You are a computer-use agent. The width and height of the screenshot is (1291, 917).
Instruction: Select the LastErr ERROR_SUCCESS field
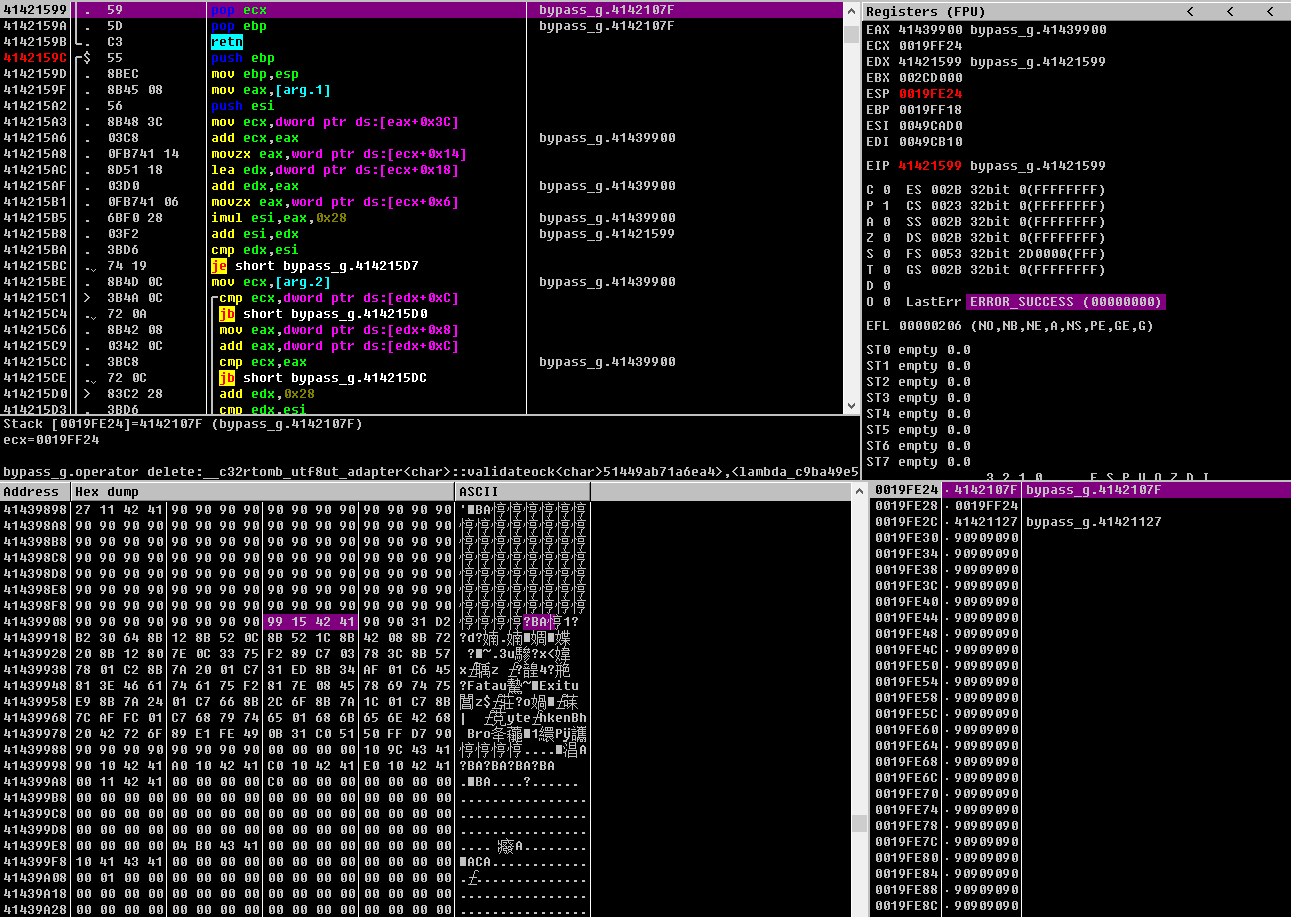1064,302
